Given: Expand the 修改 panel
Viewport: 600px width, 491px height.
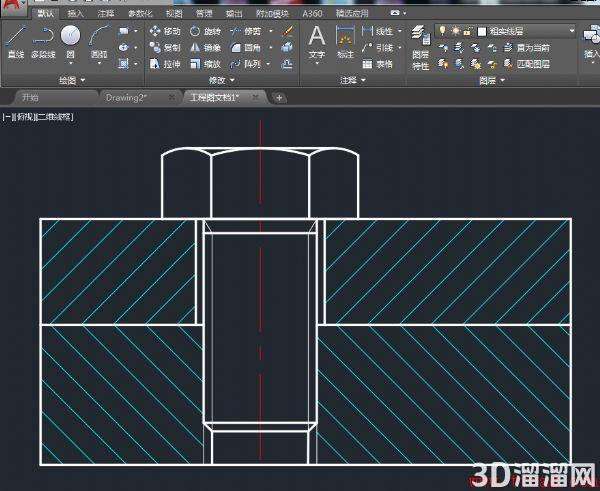Looking at the screenshot, I should pos(222,80).
